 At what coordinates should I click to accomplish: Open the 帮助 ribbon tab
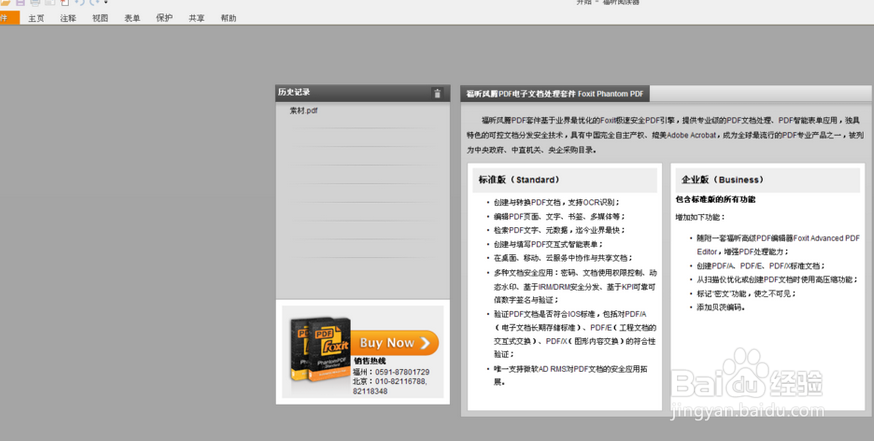point(229,18)
